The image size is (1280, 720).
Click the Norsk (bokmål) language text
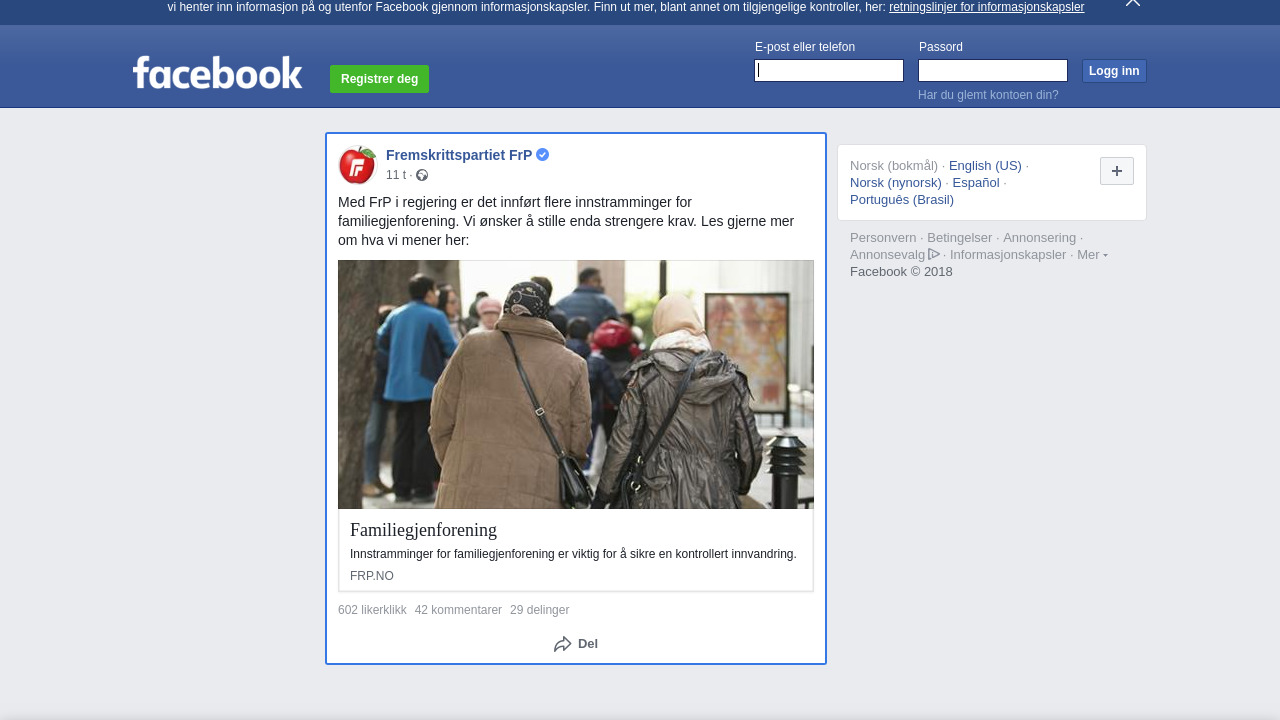pyautogui.click(x=894, y=166)
